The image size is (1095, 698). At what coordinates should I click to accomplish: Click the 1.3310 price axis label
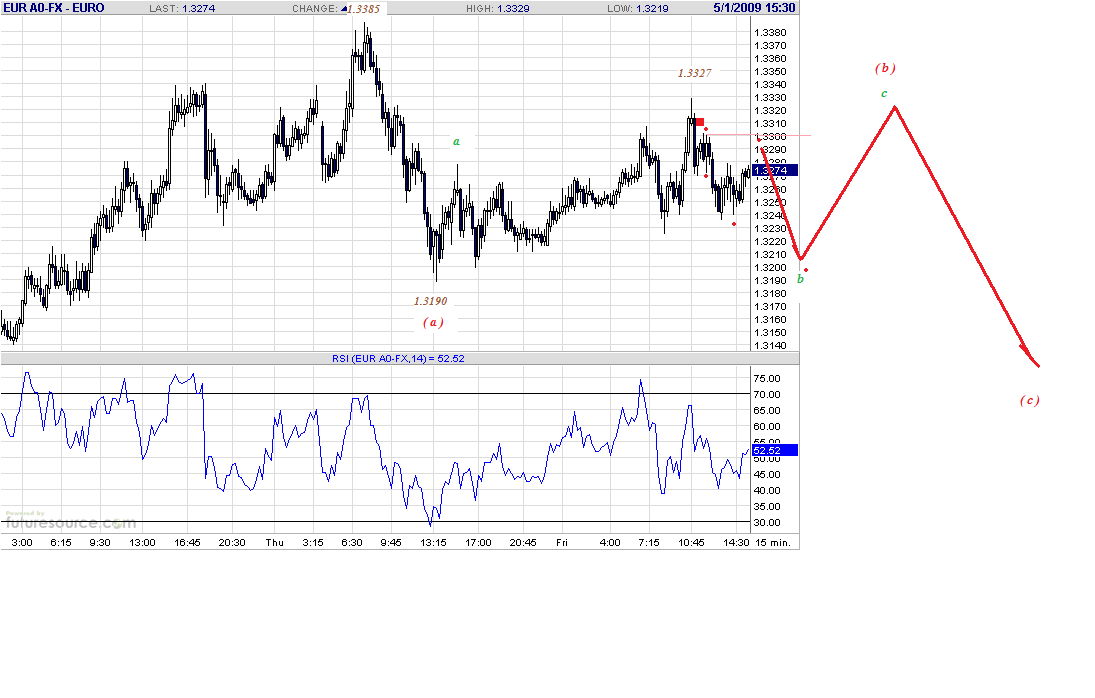770,124
